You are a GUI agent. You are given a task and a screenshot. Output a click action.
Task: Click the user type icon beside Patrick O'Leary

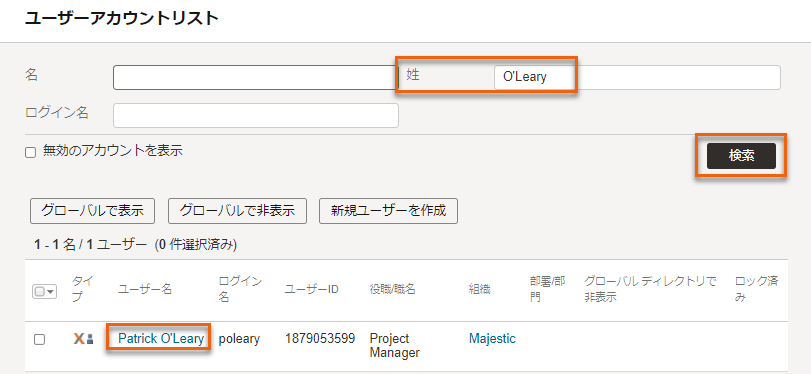coord(83,339)
